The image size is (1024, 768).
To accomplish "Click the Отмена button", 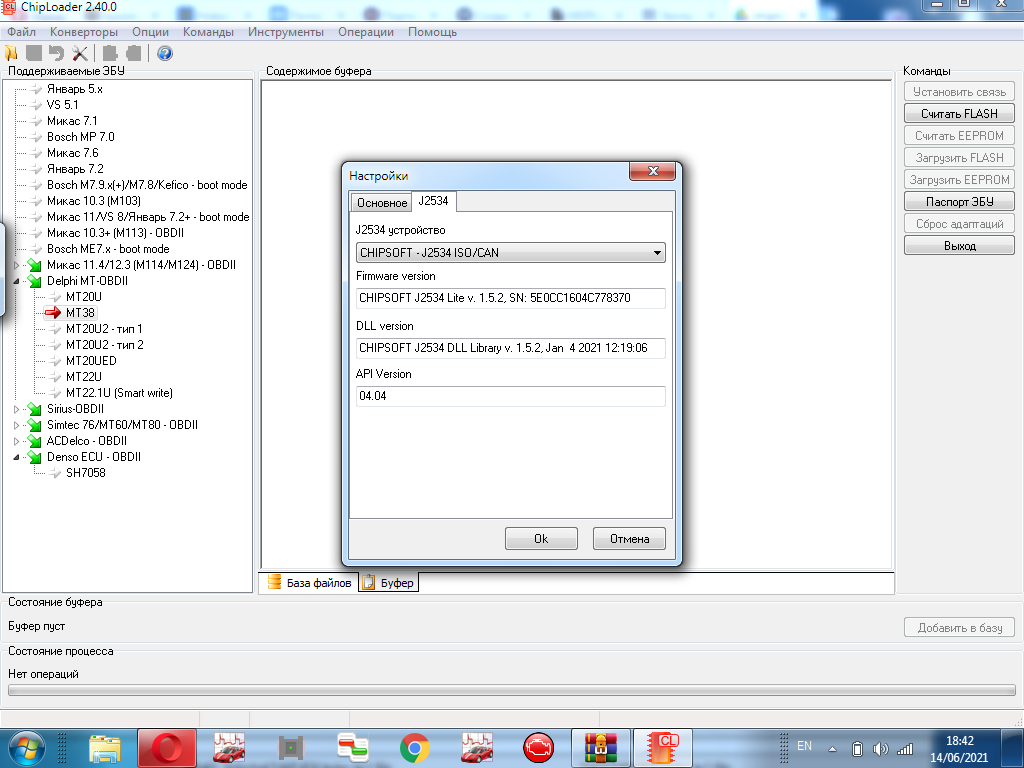I will (x=629, y=539).
